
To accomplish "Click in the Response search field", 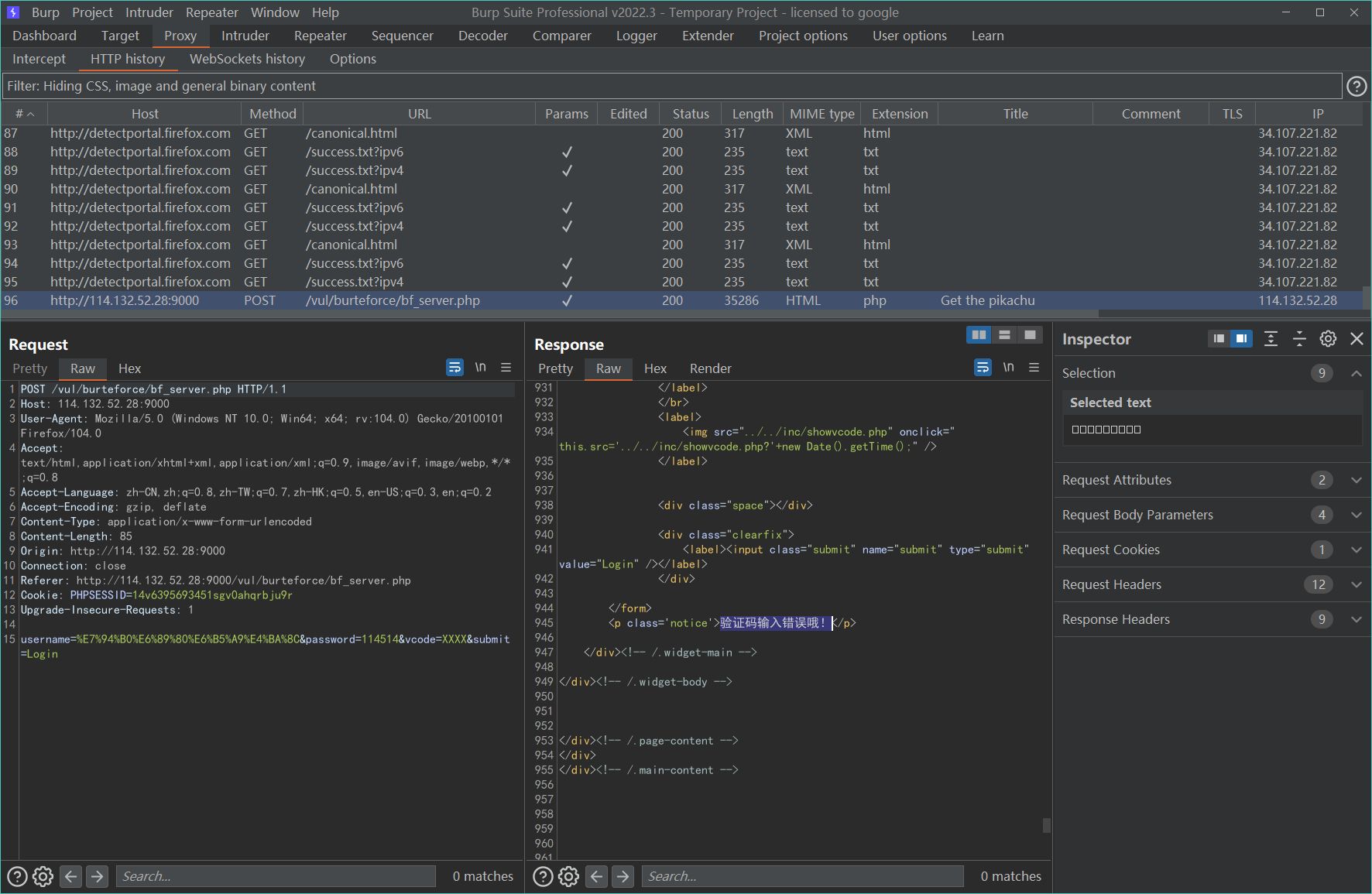I will pyautogui.click(x=802, y=876).
